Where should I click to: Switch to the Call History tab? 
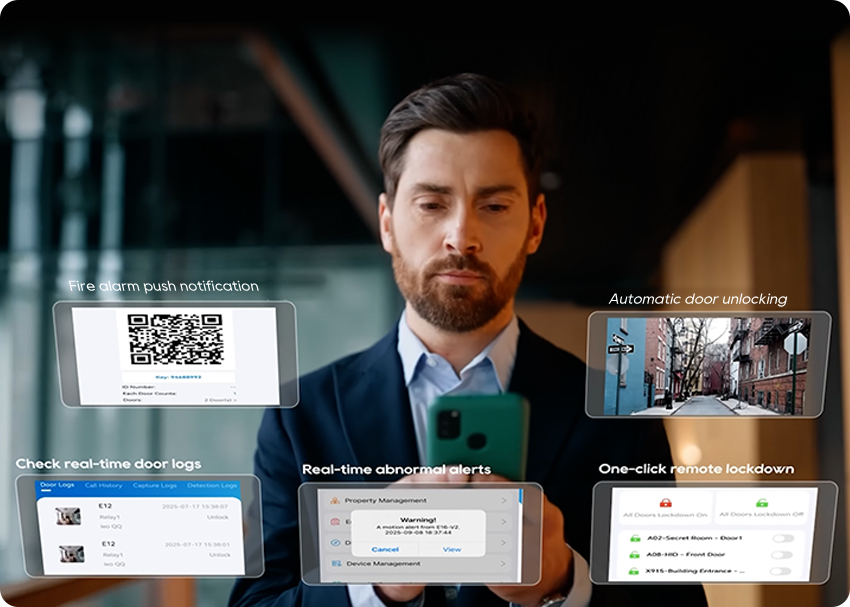click(x=103, y=486)
